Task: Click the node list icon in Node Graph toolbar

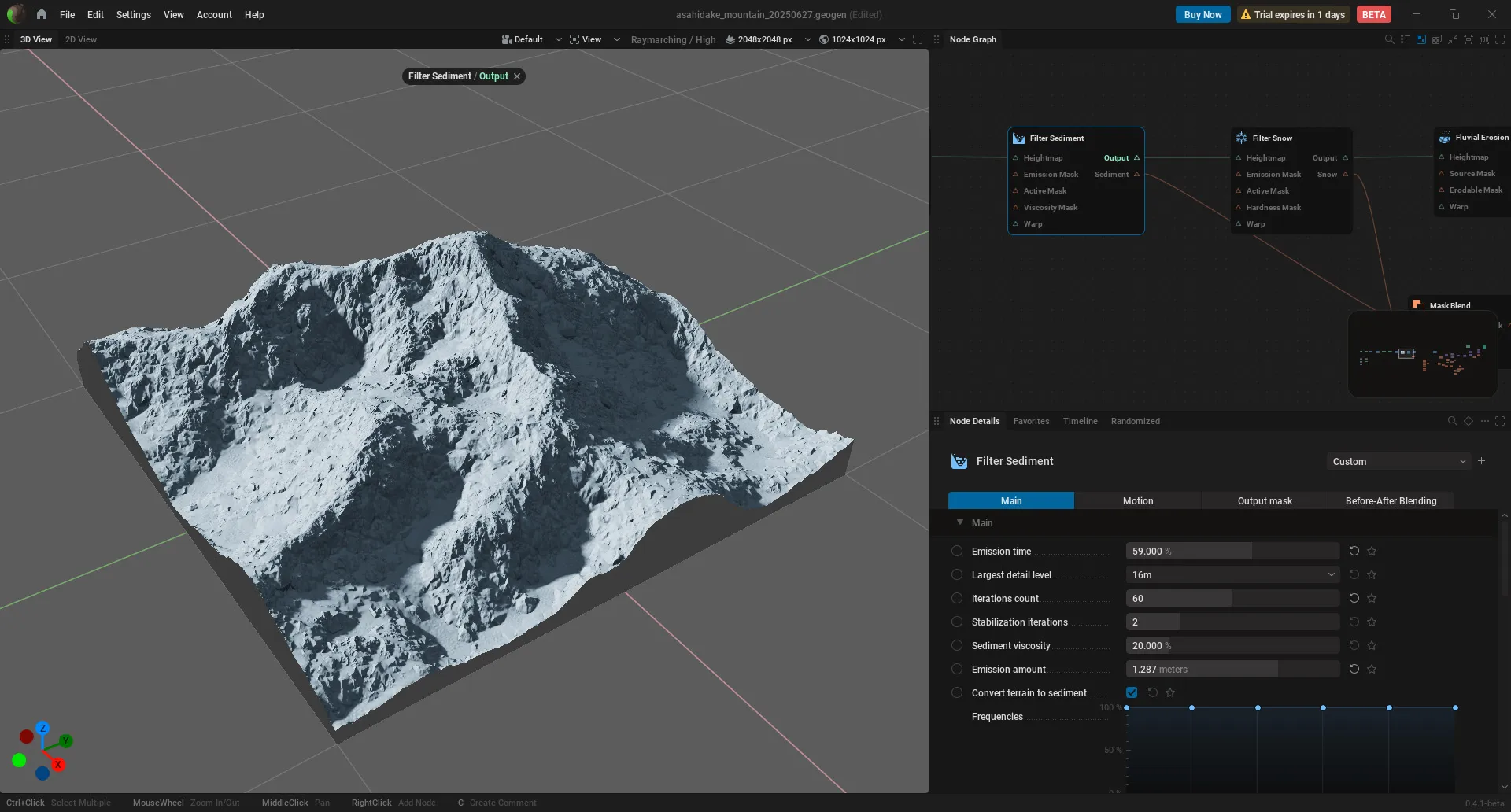Action: tap(1406, 39)
